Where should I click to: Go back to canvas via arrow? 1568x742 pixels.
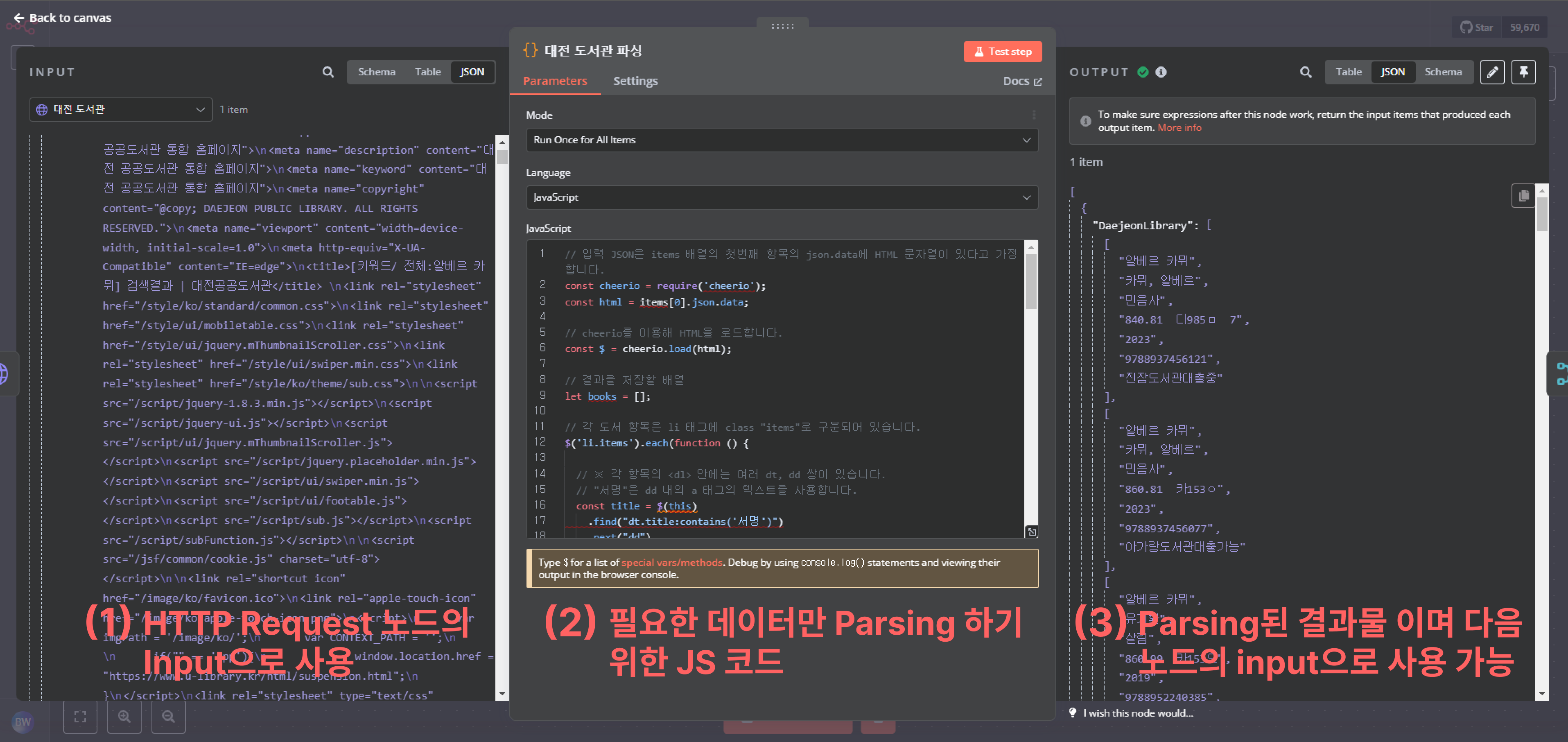tap(19, 18)
